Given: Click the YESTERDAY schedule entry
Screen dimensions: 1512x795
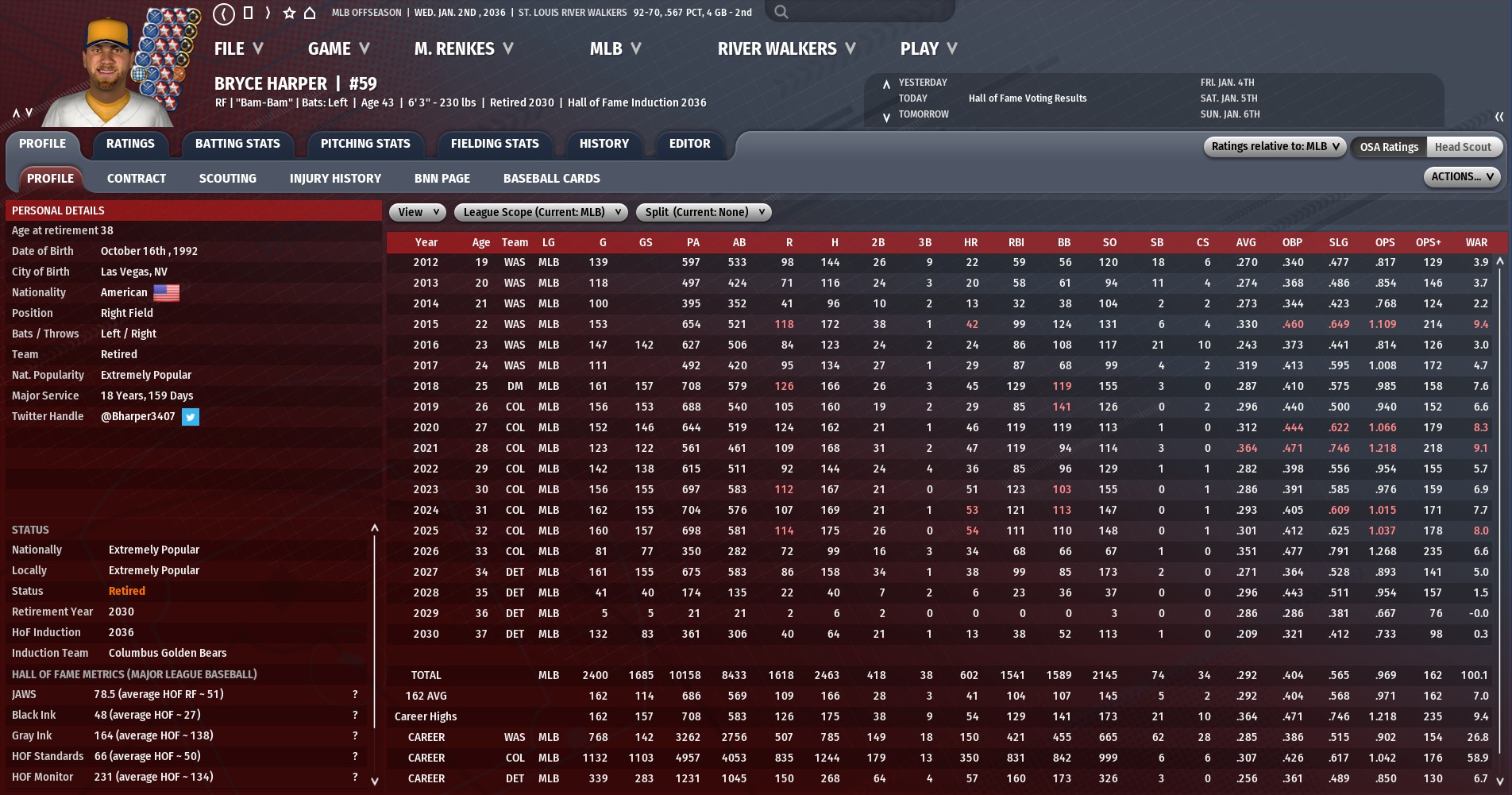Looking at the screenshot, I should click(x=923, y=83).
